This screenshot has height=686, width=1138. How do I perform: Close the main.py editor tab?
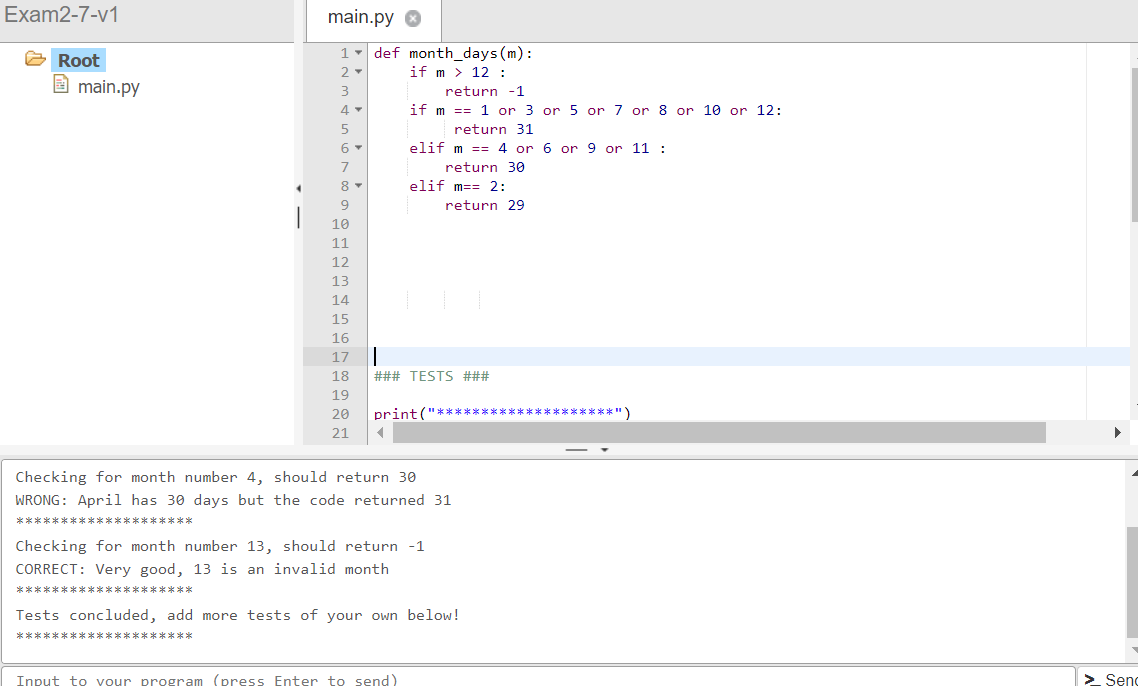[412, 19]
